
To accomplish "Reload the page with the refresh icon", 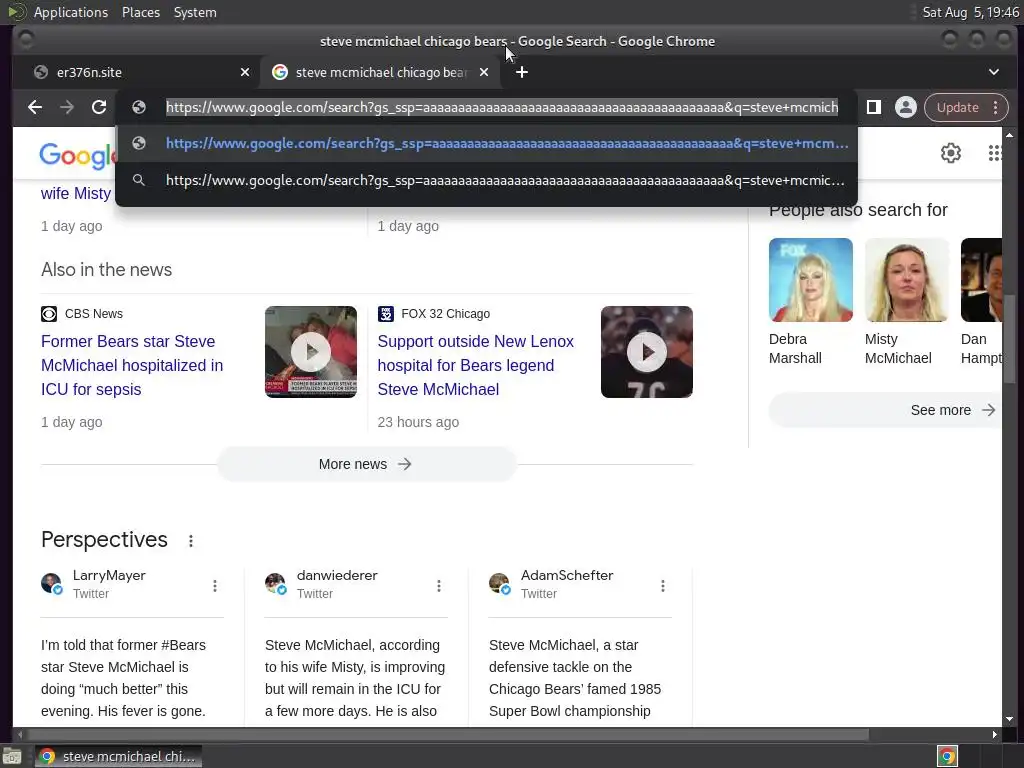I will click(99, 107).
